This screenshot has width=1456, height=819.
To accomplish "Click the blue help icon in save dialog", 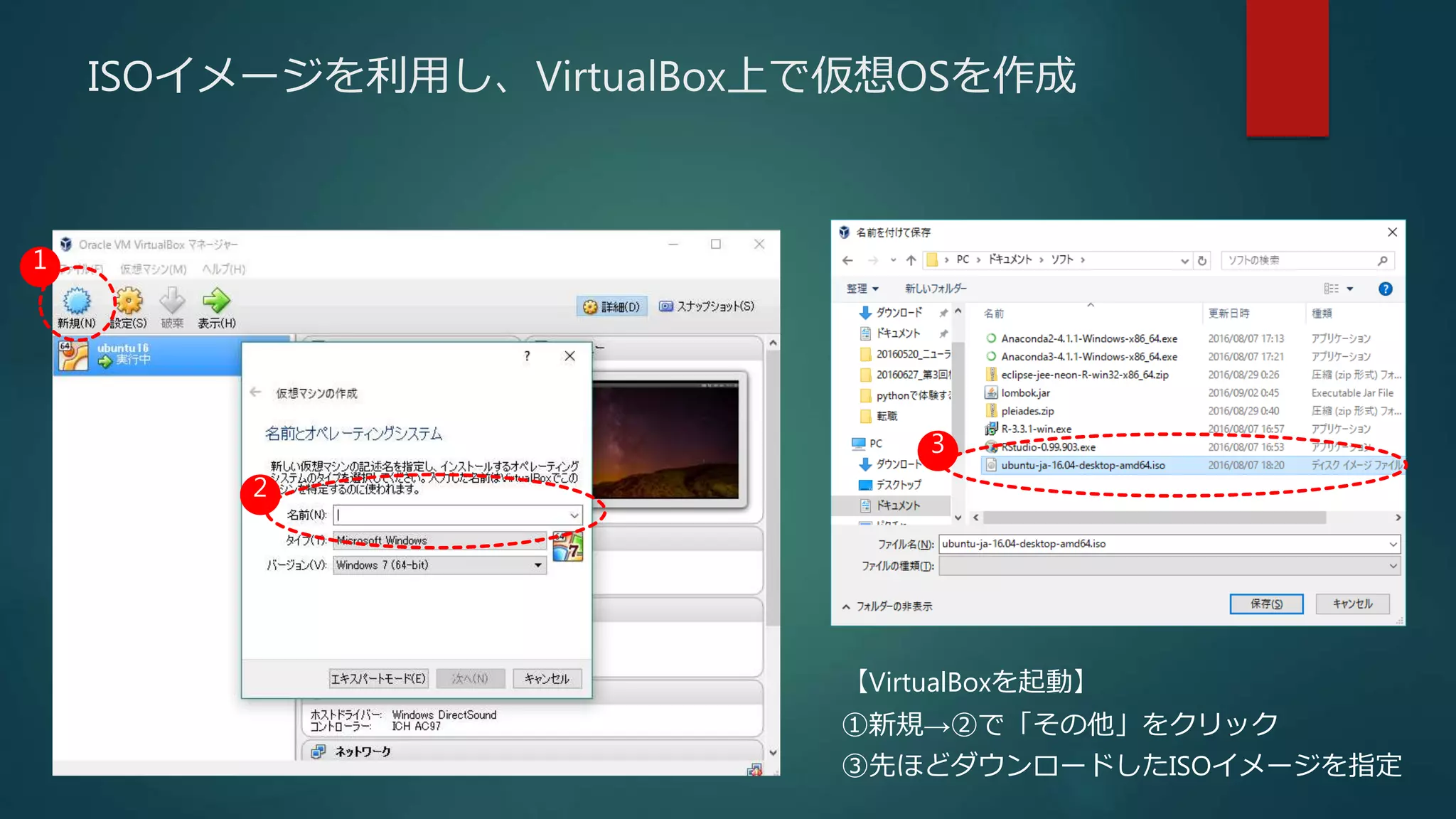I will pos(1386,289).
